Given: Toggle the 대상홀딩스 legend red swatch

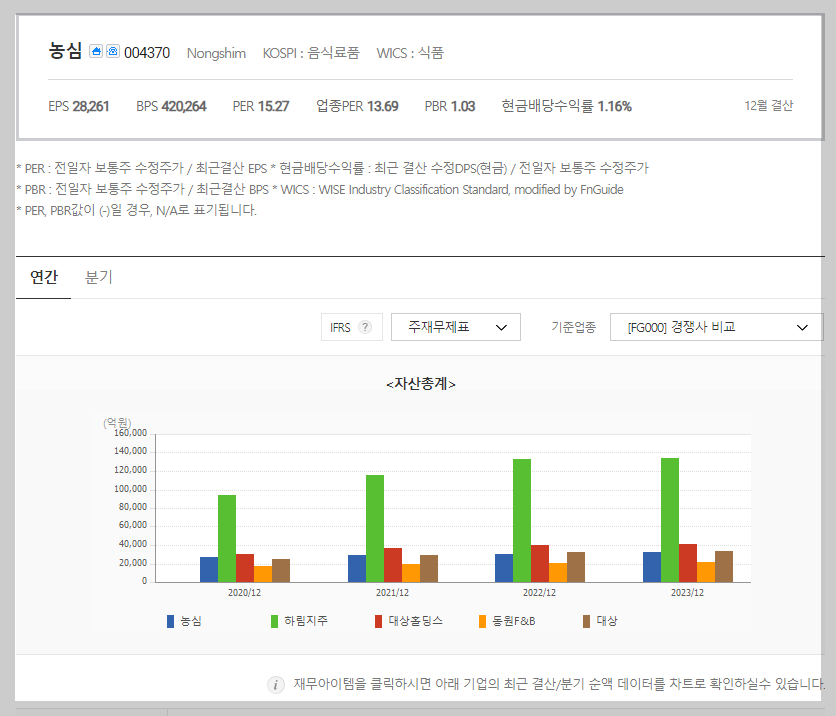Looking at the screenshot, I should (x=378, y=621).
